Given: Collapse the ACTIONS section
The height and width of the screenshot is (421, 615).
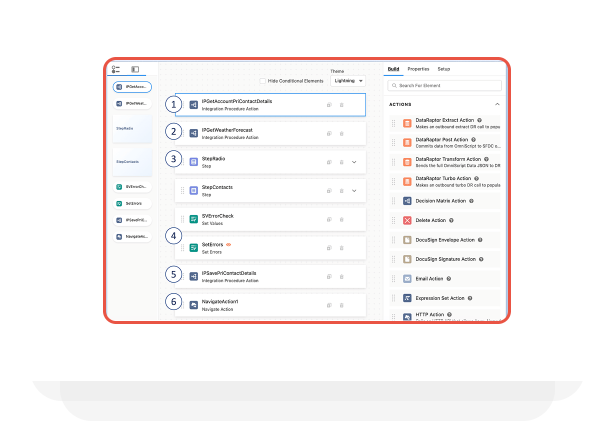Looking at the screenshot, I should (497, 104).
